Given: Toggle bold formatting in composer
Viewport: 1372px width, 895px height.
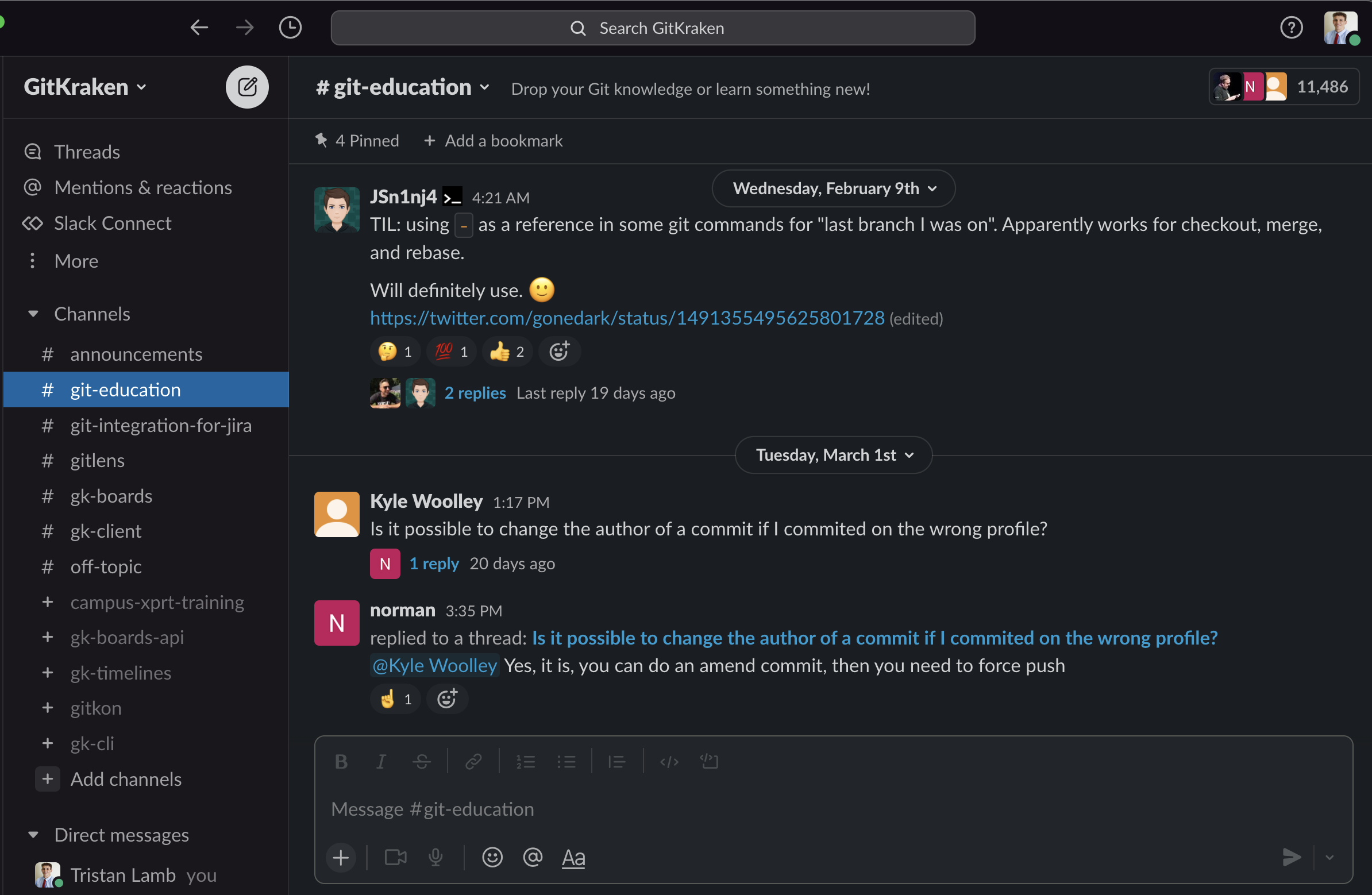Looking at the screenshot, I should [x=341, y=761].
